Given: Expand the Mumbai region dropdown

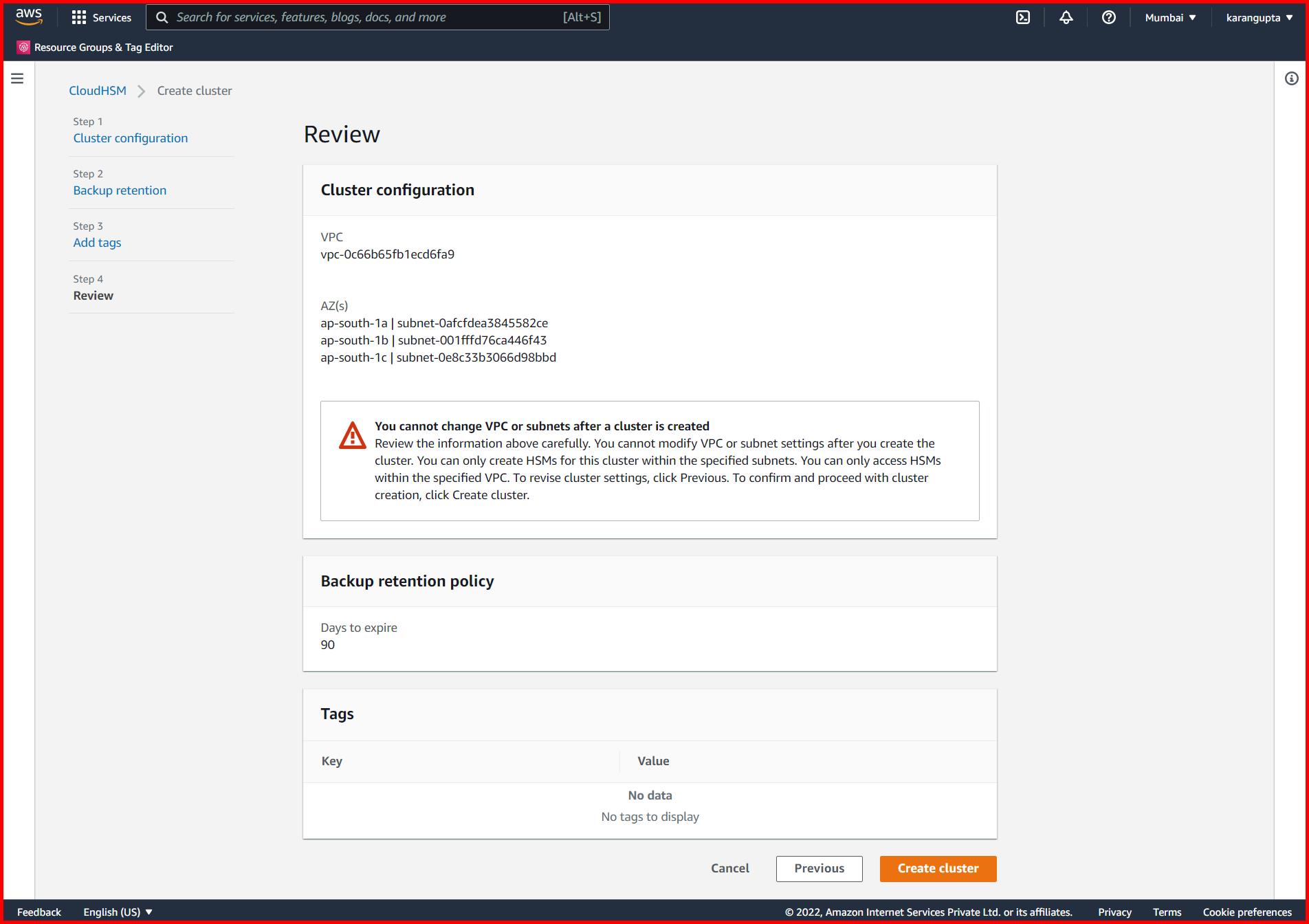Looking at the screenshot, I should 1170,17.
